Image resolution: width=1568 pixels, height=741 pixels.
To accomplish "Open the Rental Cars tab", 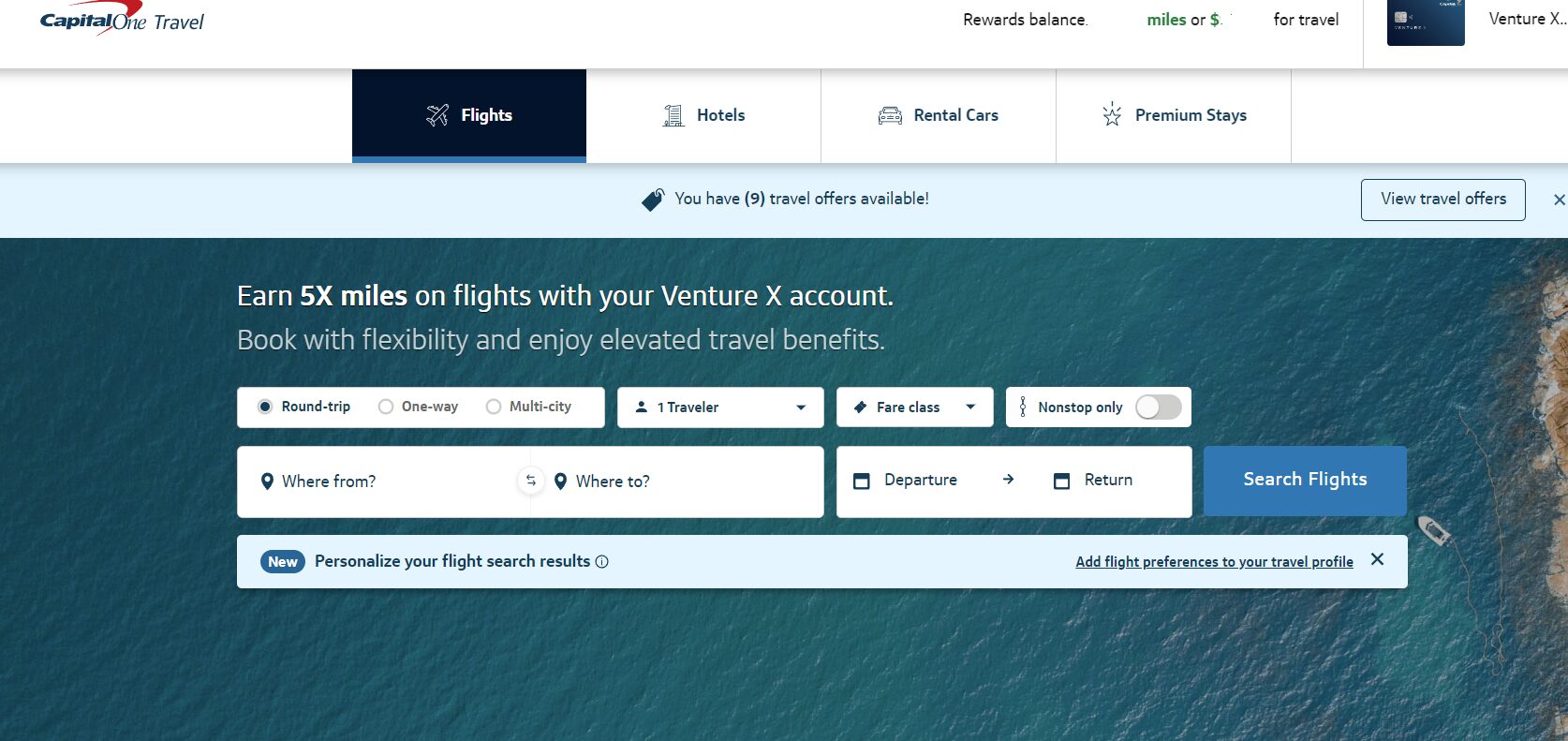I will [x=939, y=115].
